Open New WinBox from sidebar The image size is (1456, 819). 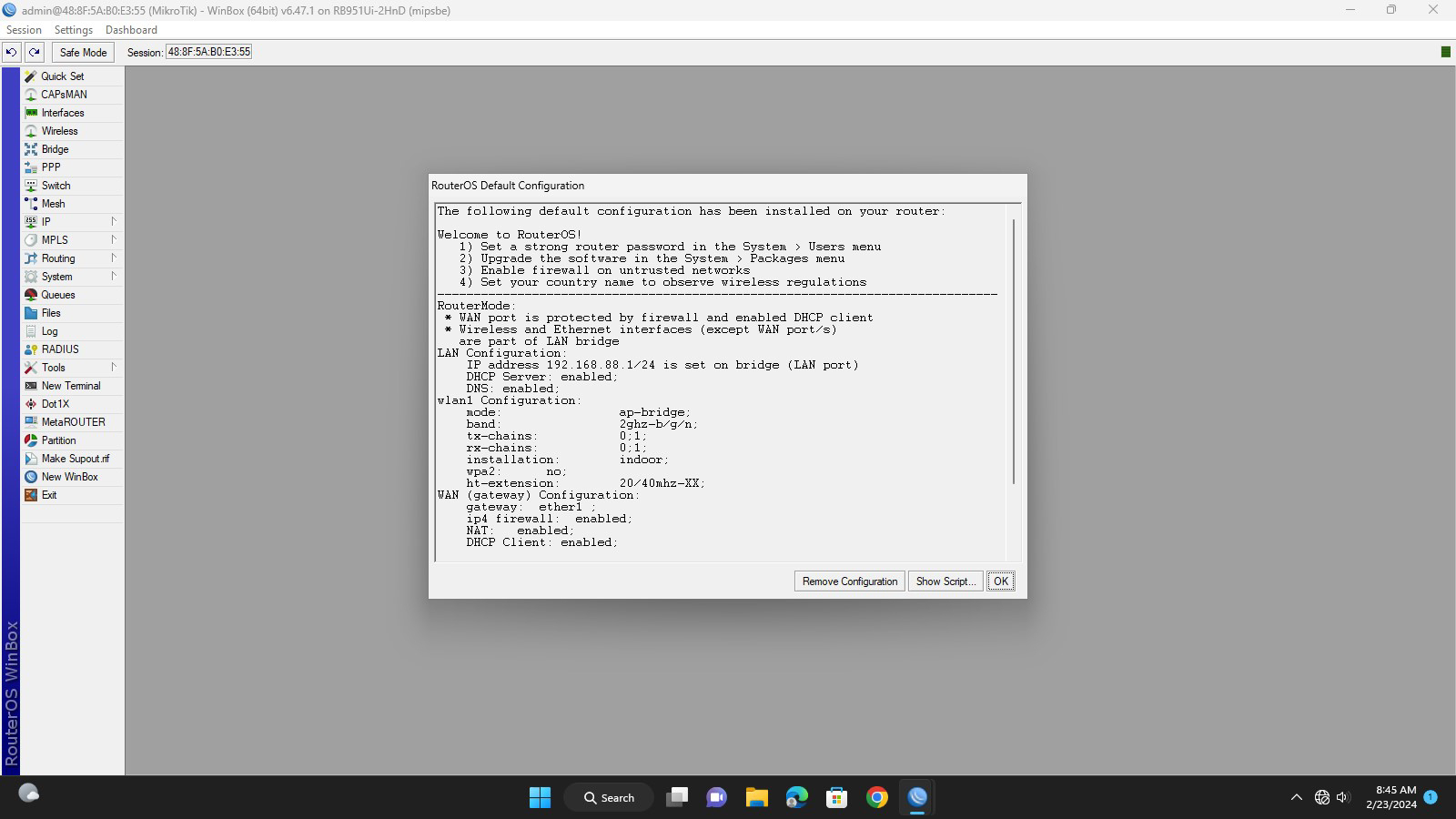pyautogui.click(x=72, y=477)
